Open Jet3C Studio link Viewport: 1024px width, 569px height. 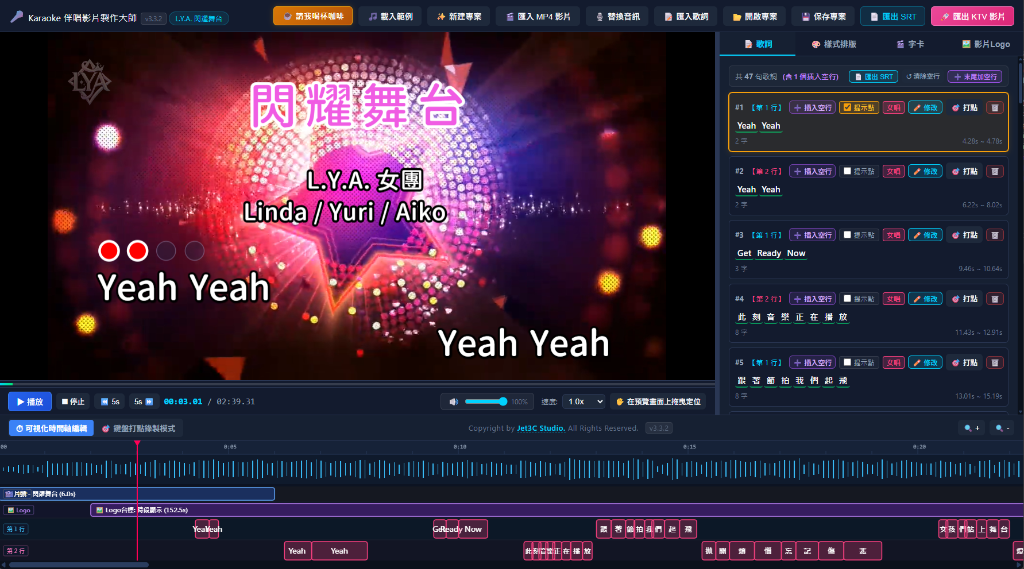[541, 429]
